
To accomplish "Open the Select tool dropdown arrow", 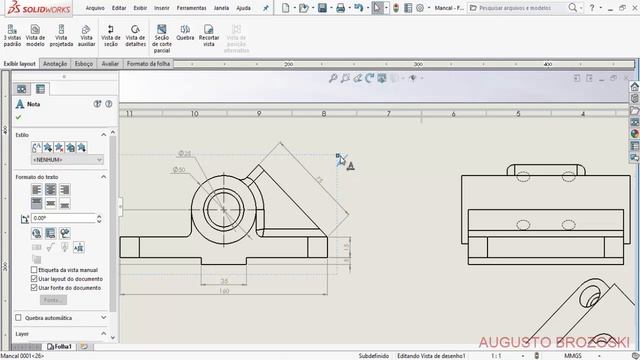I will click(x=386, y=8).
